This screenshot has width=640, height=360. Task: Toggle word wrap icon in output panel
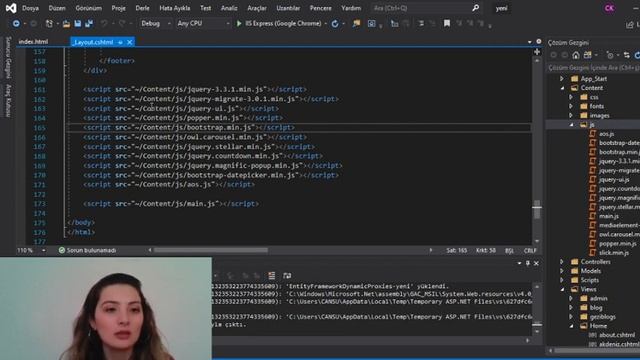287,276
